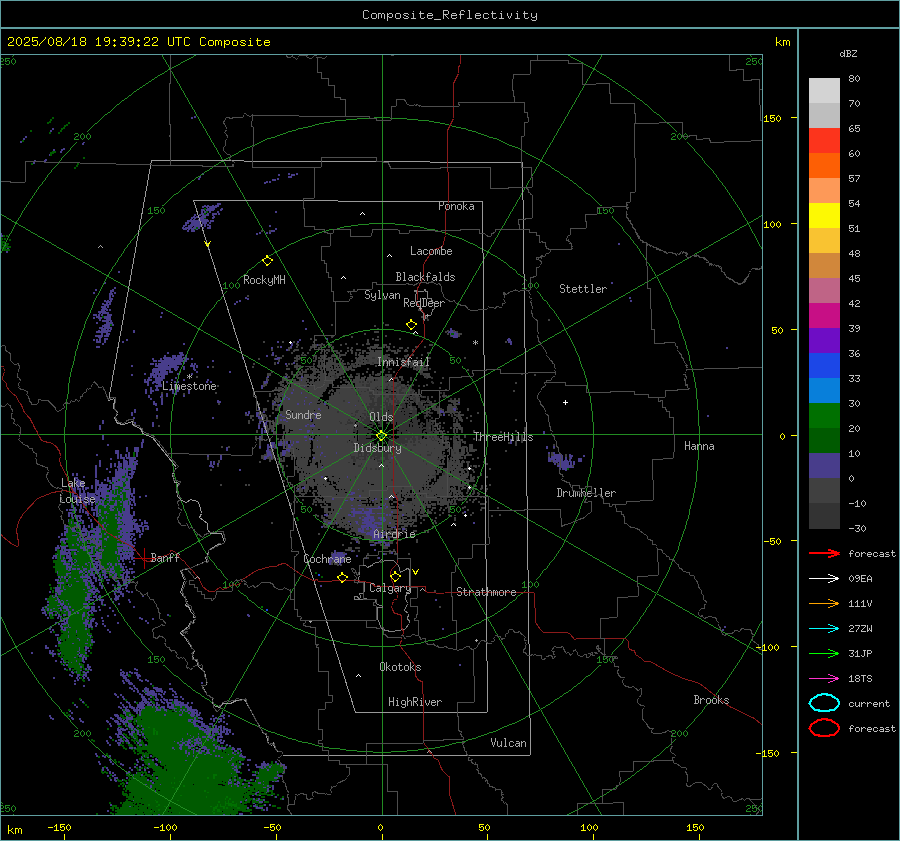Click the 09EA label in the legend
This screenshot has width=900, height=841.
[860, 579]
